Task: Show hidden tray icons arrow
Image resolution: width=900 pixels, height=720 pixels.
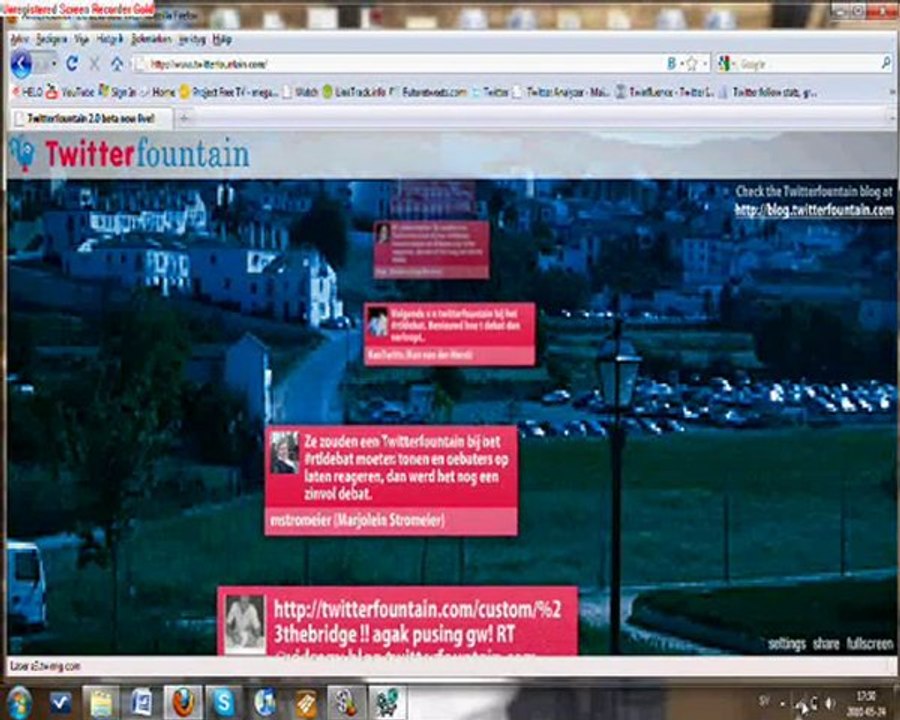Action: coord(782,703)
